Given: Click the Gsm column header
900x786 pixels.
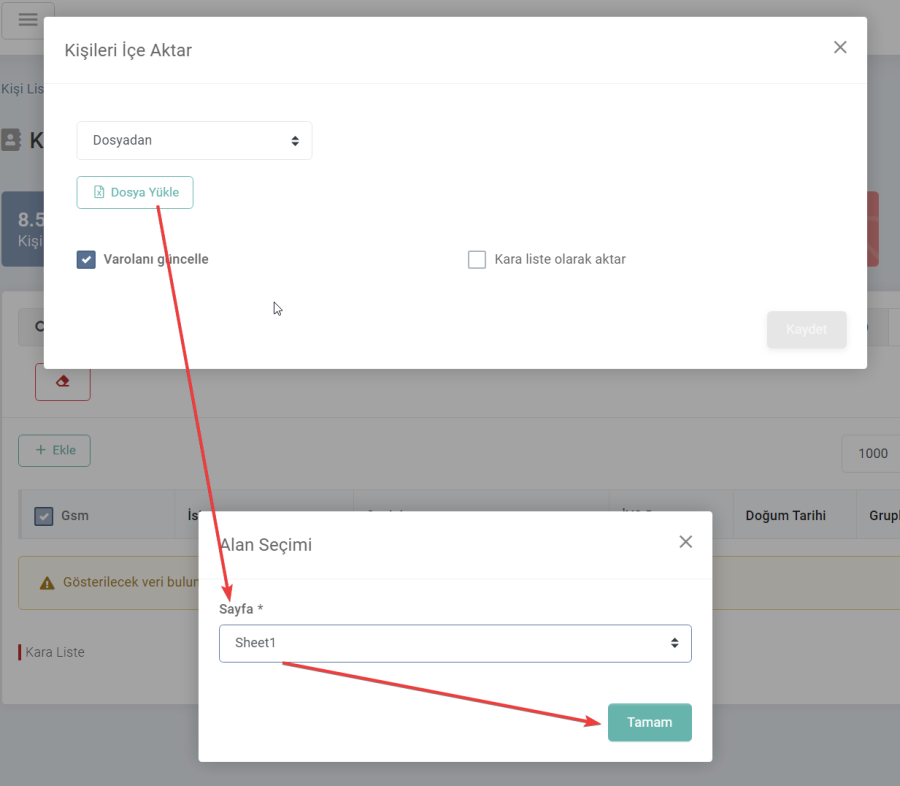Looking at the screenshot, I should [75, 516].
